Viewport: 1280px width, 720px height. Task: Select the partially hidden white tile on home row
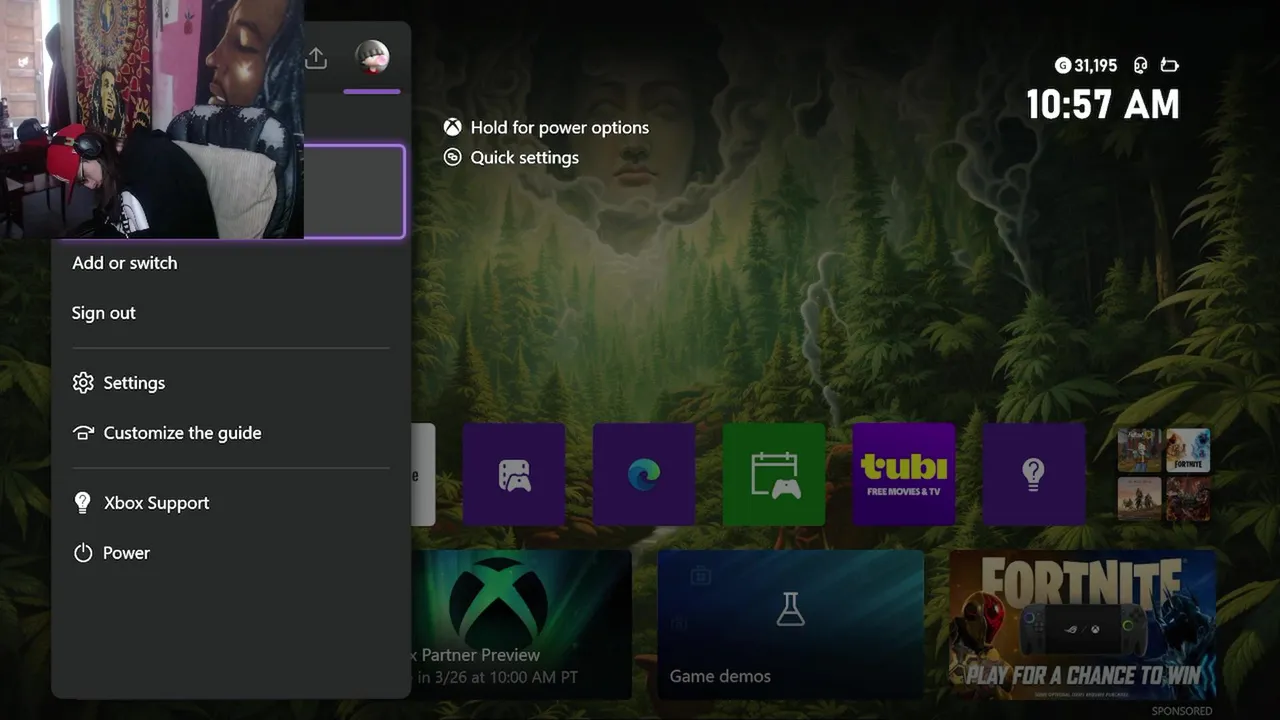pos(423,474)
